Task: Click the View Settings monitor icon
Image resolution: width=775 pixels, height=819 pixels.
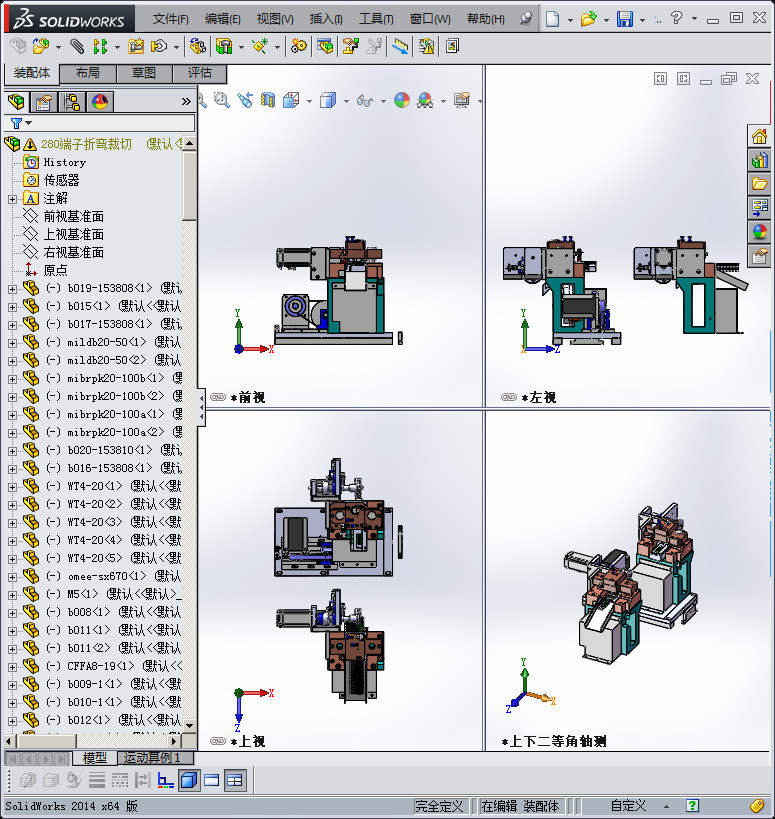Action: (462, 100)
